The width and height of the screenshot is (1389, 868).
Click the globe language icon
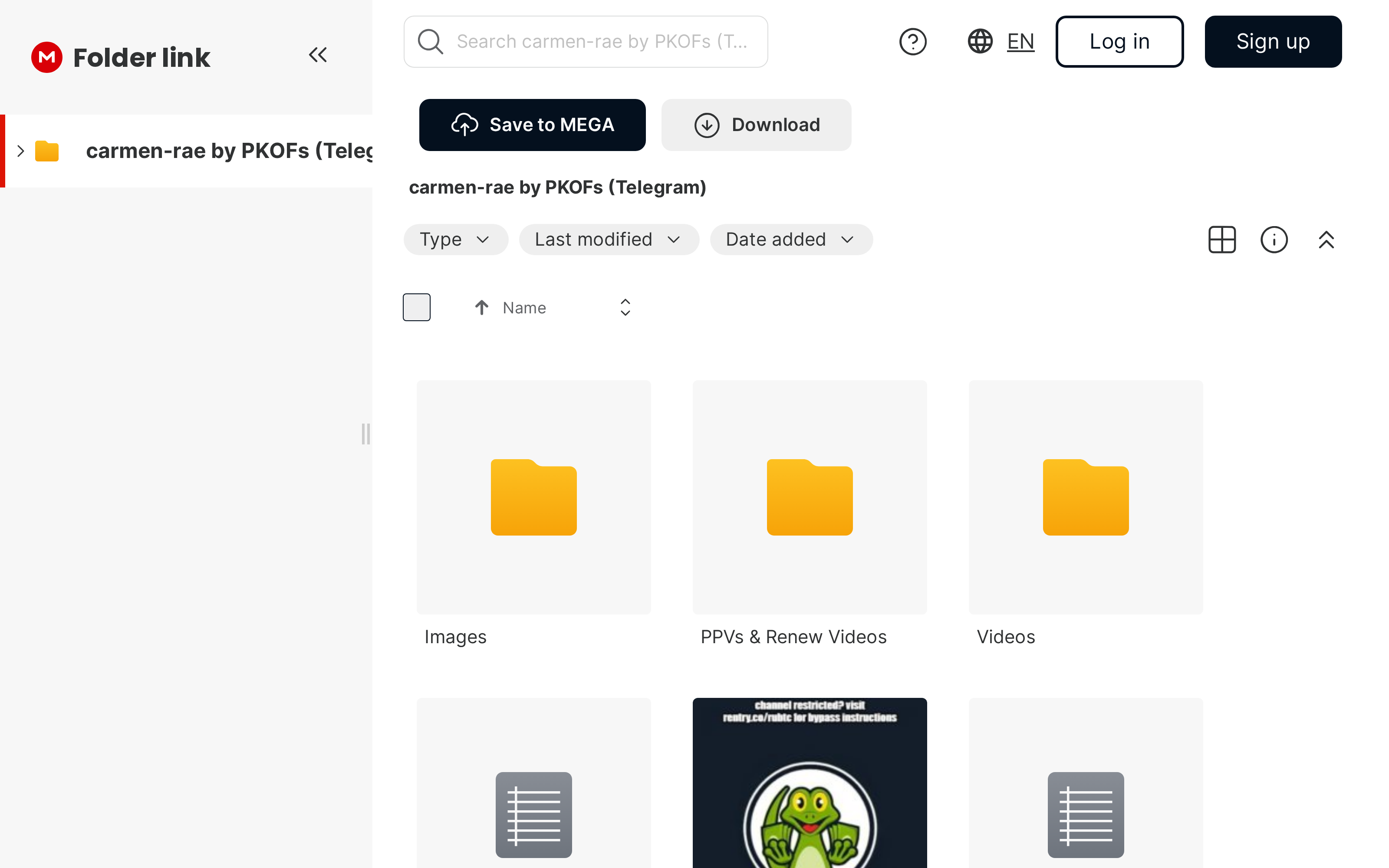coord(981,41)
